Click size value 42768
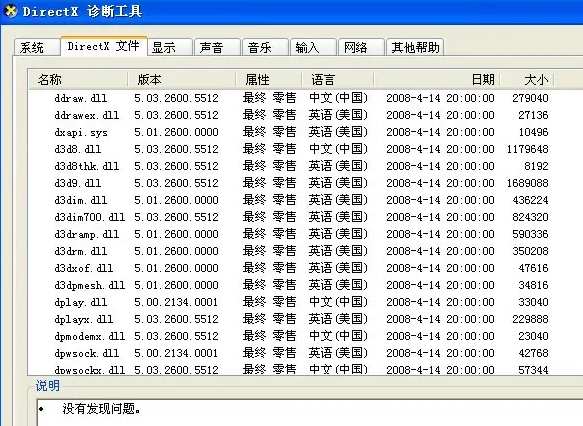This screenshot has width=583, height=426. click(533, 353)
